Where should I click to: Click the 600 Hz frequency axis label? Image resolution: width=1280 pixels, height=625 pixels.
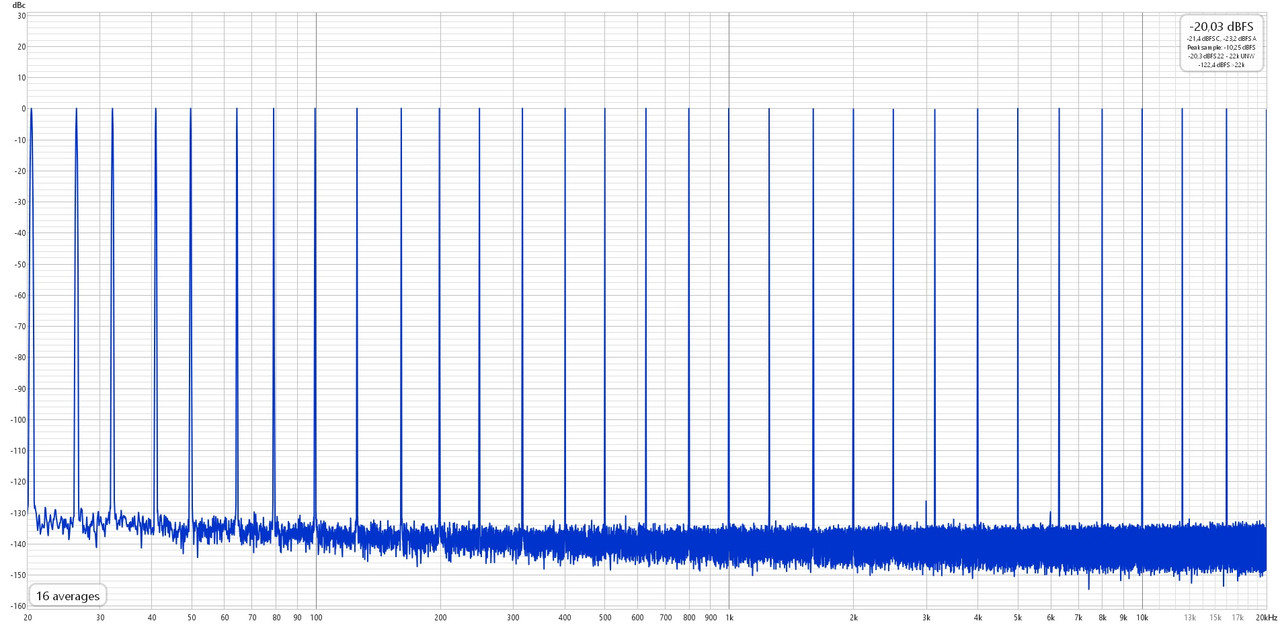pyautogui.click(x=637, y=618)
